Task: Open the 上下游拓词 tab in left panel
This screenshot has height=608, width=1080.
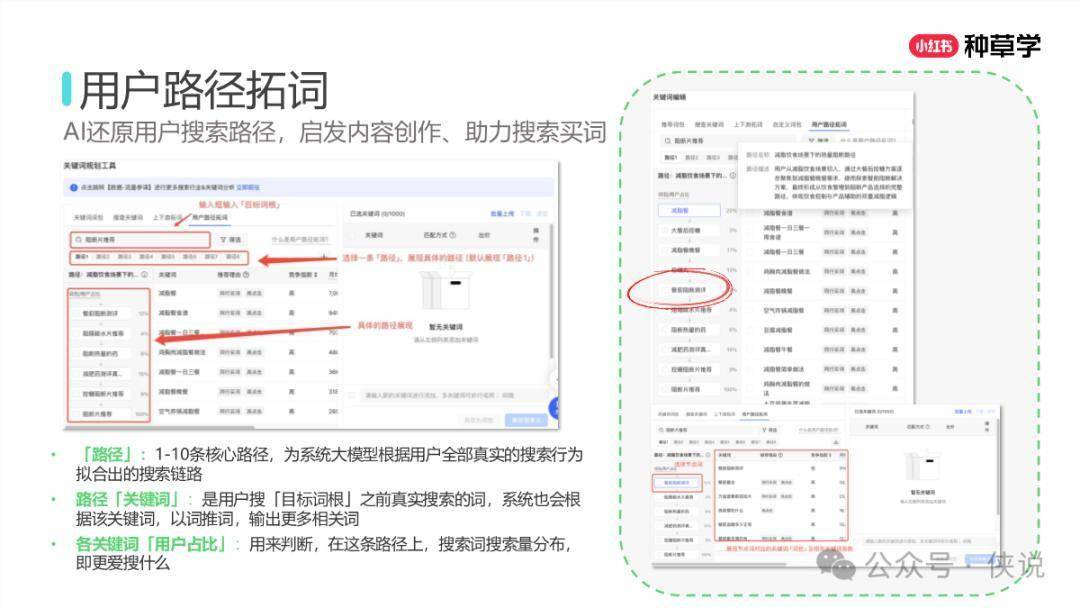Action: [167, 217]
